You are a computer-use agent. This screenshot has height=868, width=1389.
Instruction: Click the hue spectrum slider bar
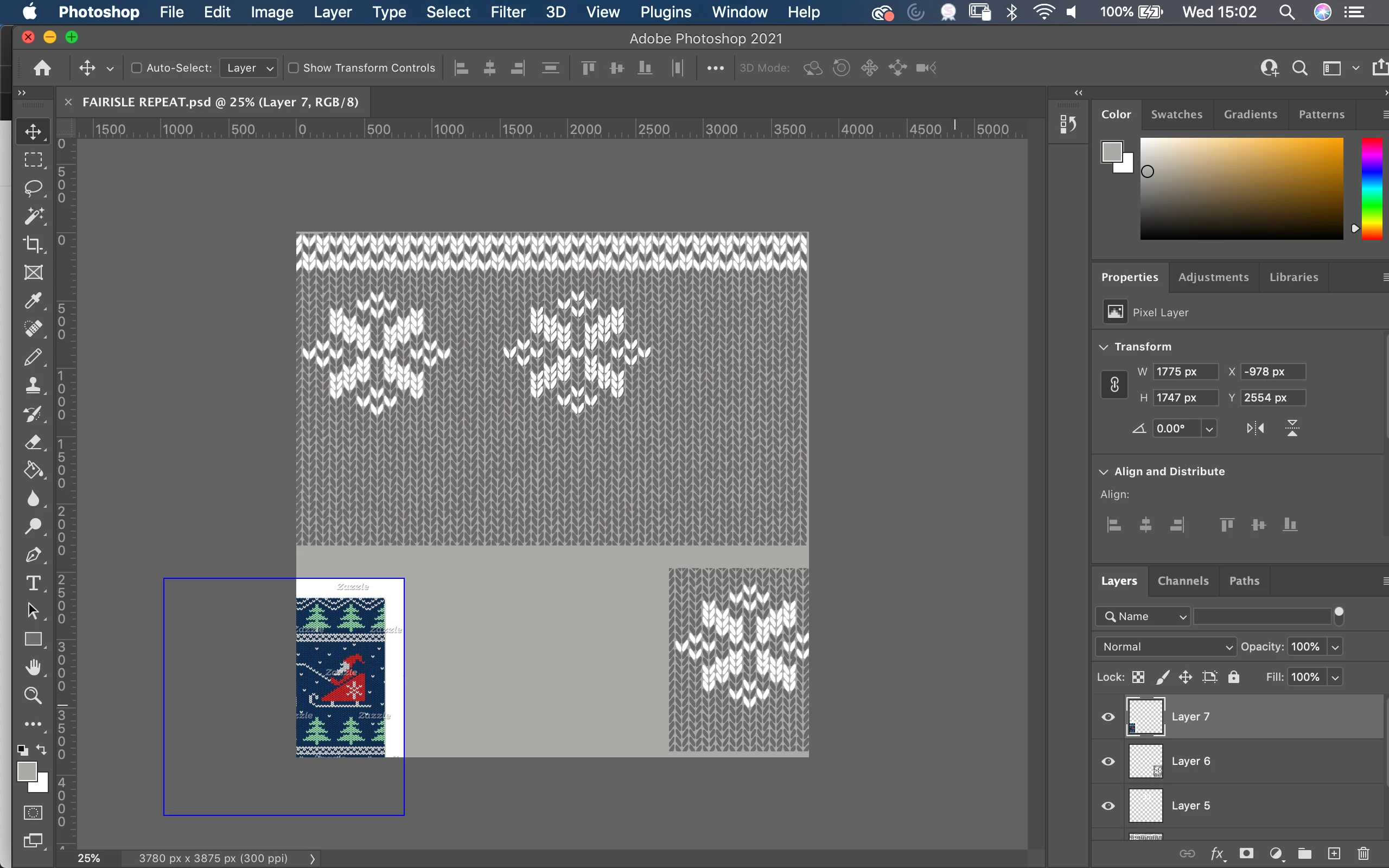(x=1372, y=188)
